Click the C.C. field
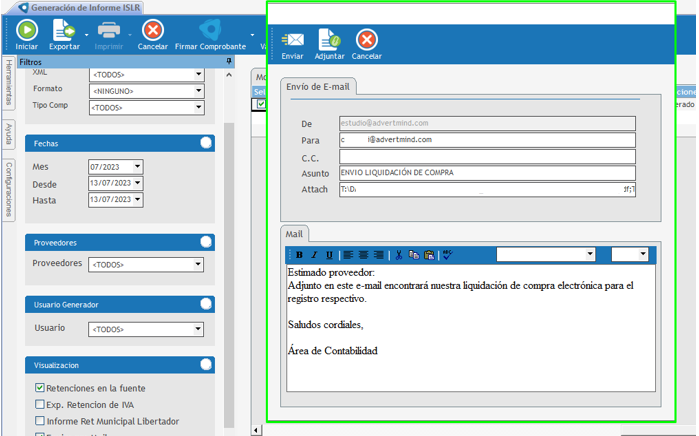The height and width of the screenshot is (436, 699). click(487, 157)
